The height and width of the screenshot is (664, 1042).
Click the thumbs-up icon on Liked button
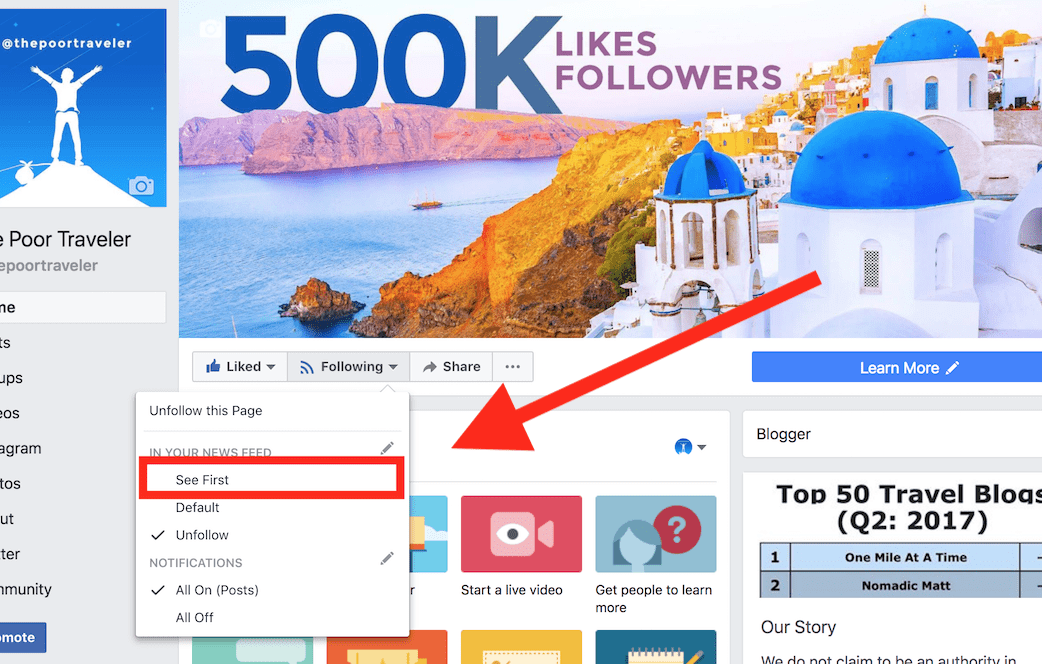tap(213, 367)
